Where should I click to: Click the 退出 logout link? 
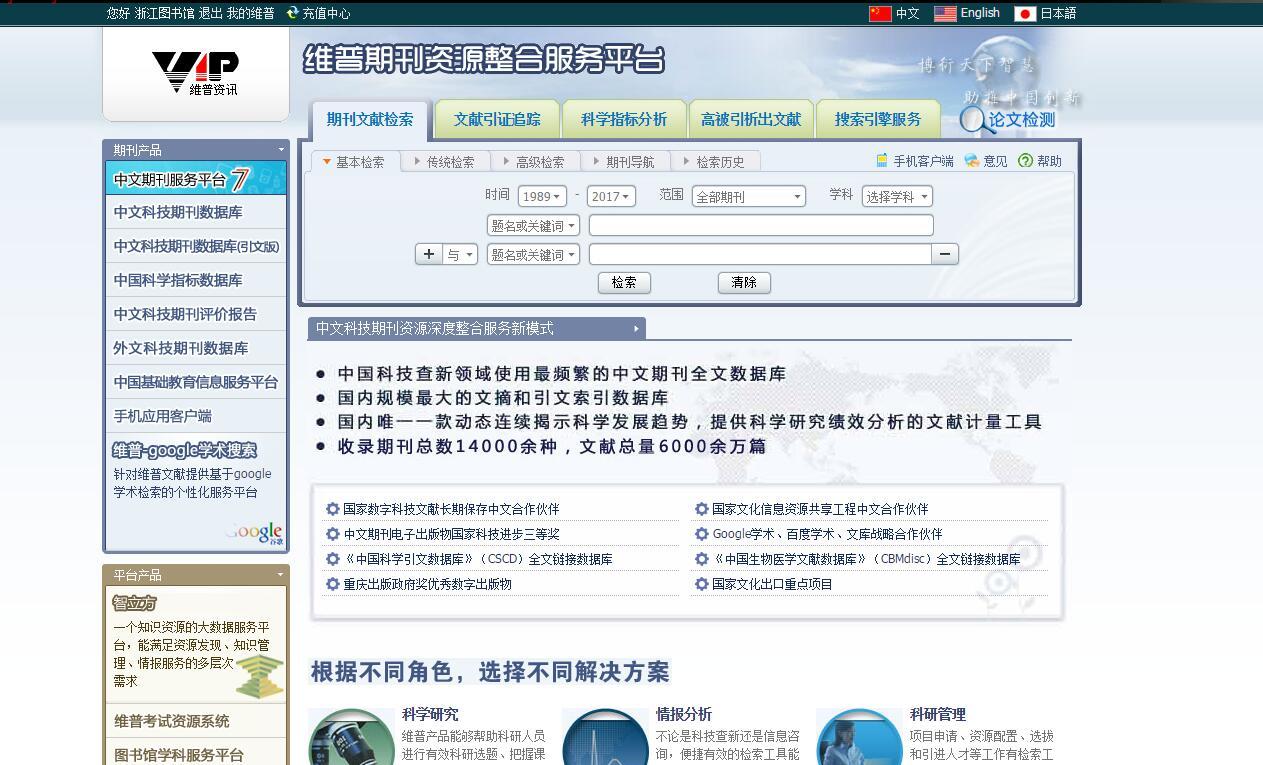[210, 14]
